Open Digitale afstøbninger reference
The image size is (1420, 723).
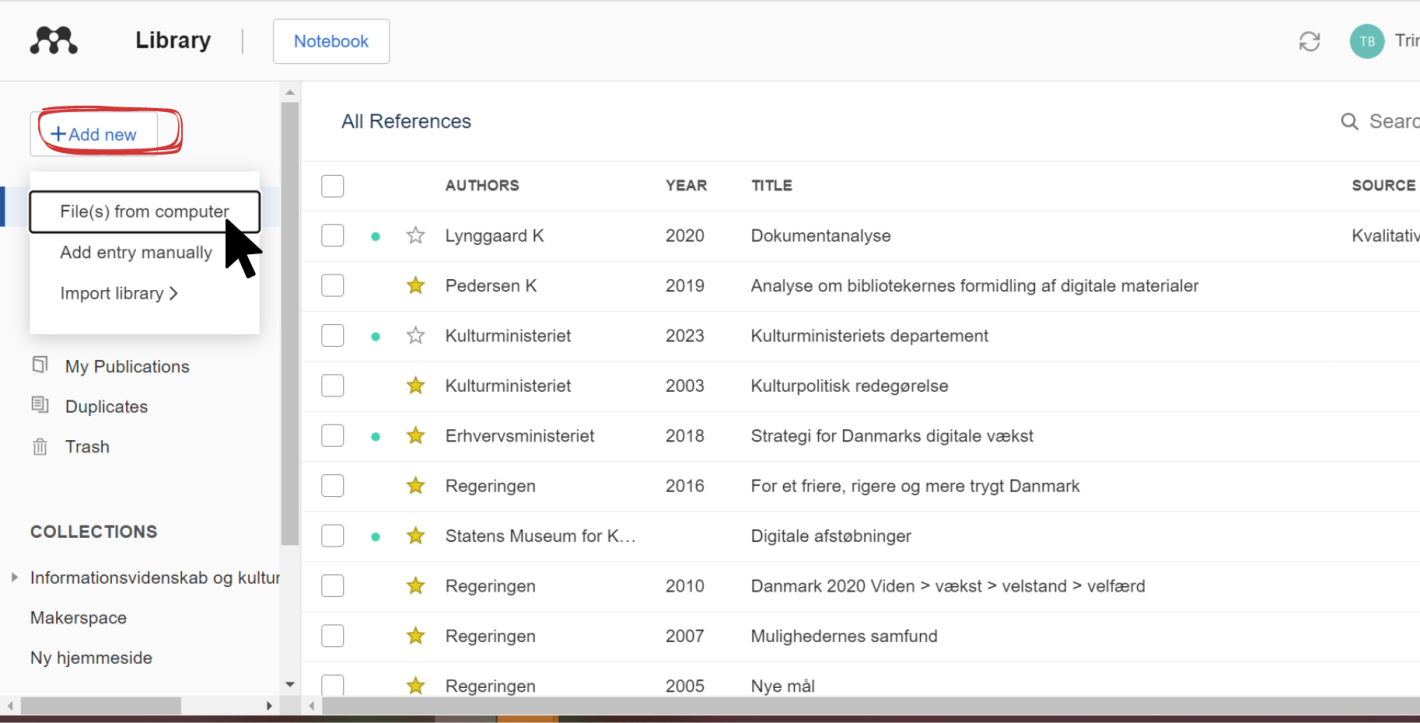pos(831,536)
